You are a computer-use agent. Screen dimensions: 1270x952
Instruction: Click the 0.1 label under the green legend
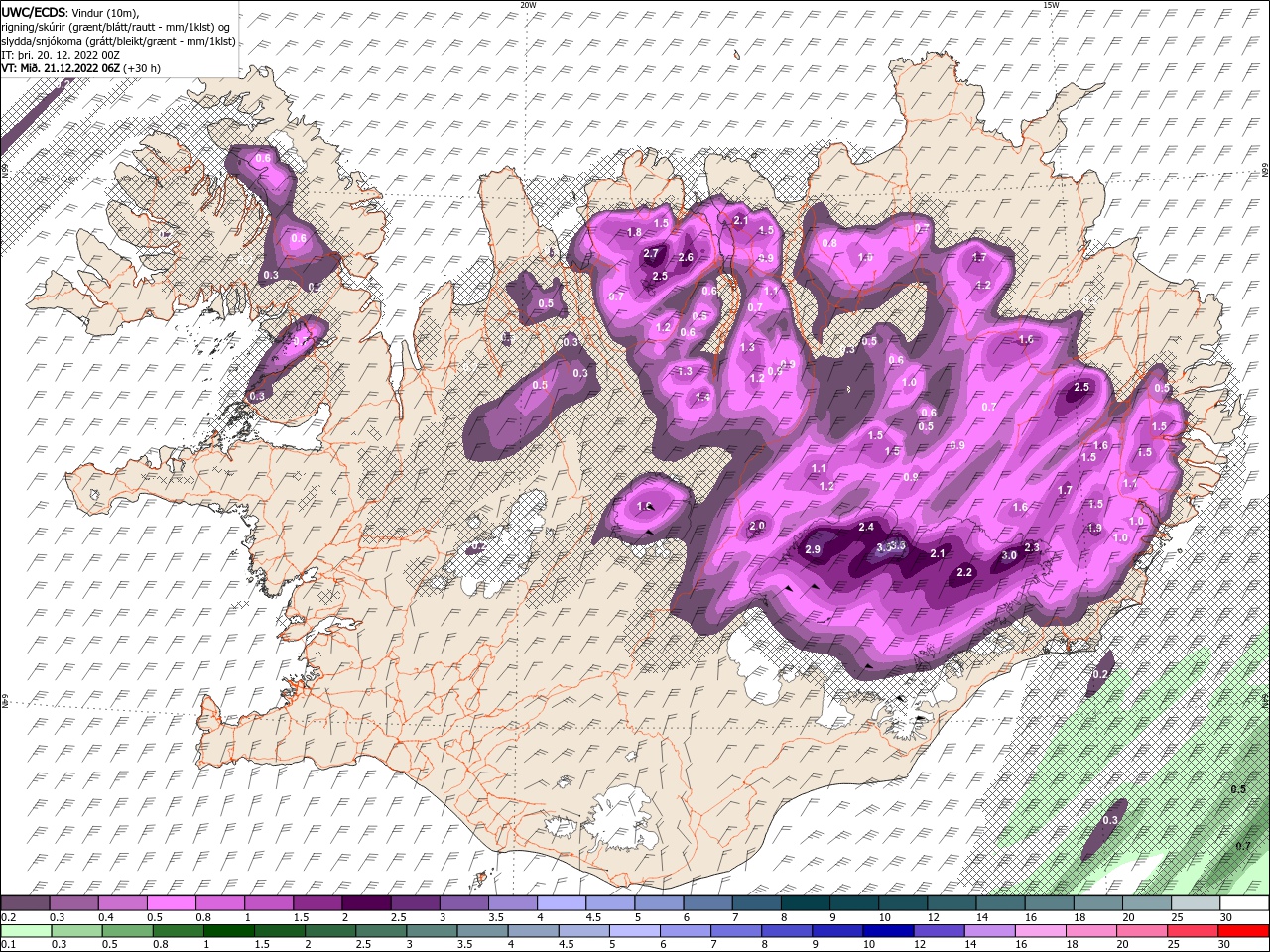(x=9, y=944)
